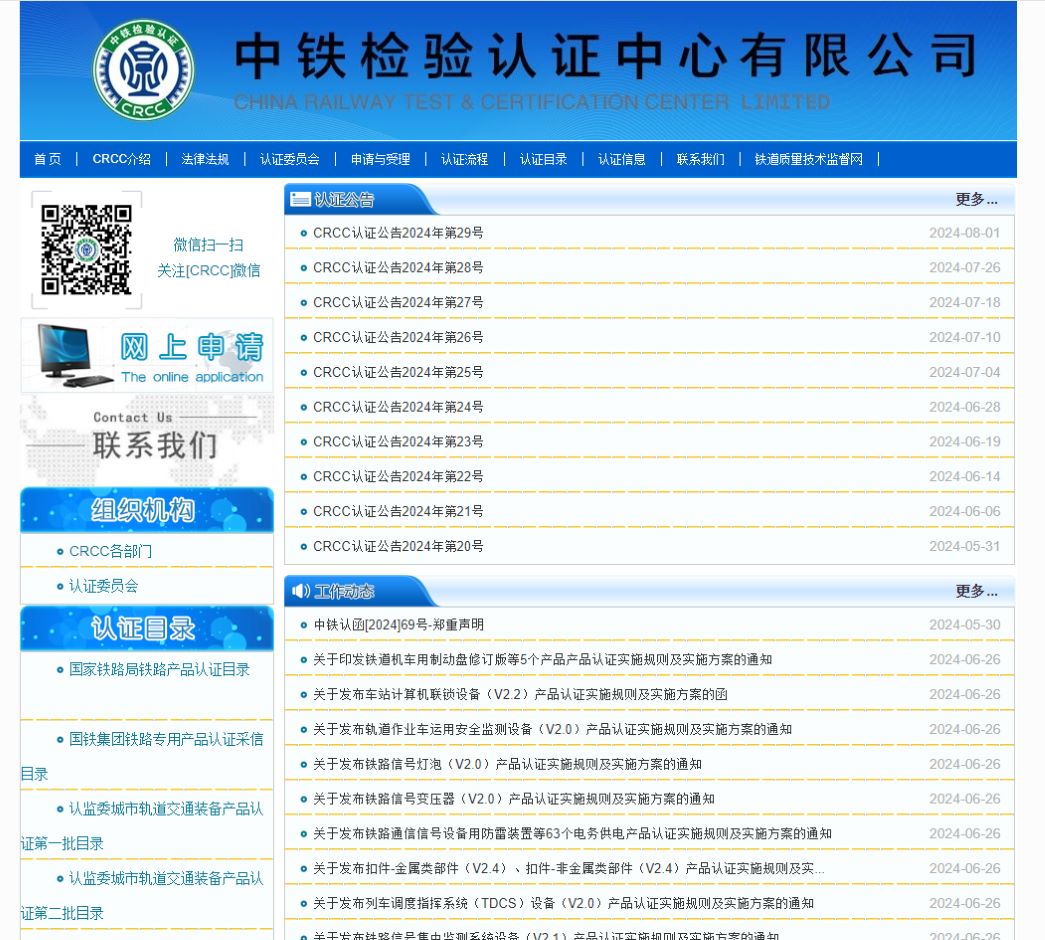Click the 工作动态 speaker icon
1045x940 pixels.
pyautogui.click(x=300, y=591)
